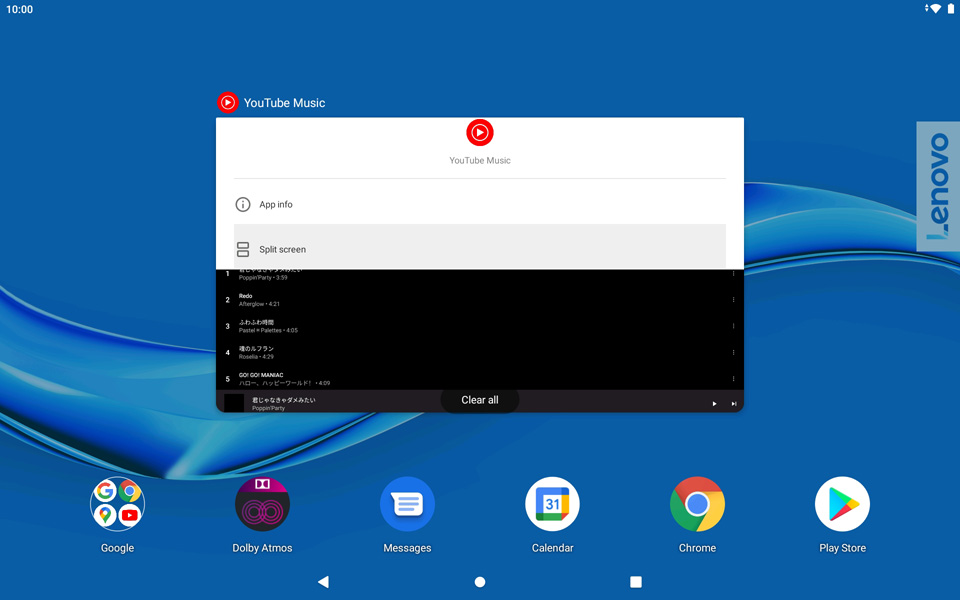Select the GO! GO! MANIAC track
This screenshot has height=600, width=960.
[x=479, y=378]
